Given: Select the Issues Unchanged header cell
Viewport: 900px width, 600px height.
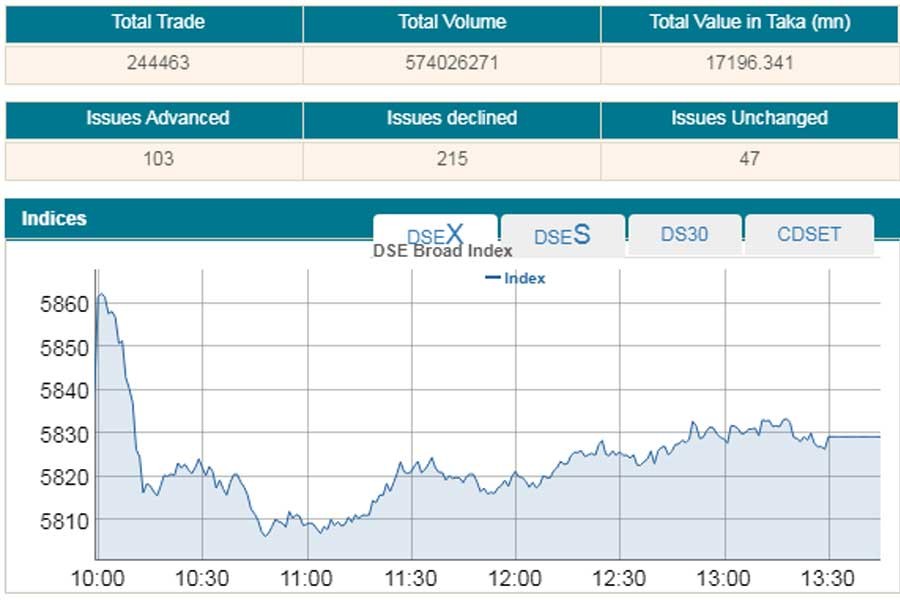Looking at the screenshot, I should pyautogui.click(x=749, y=118).
